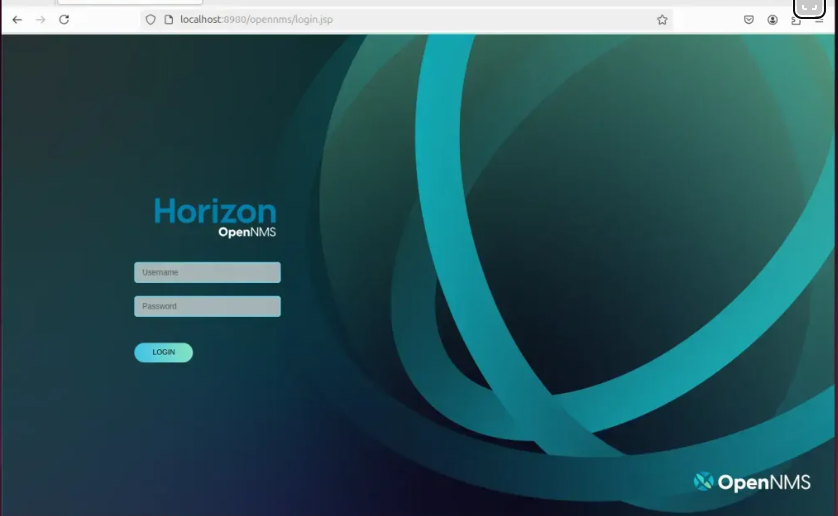The height and width of the screenshot is (516, 838).
Task: Open the Firefox application menu
Action: point(820,20)
